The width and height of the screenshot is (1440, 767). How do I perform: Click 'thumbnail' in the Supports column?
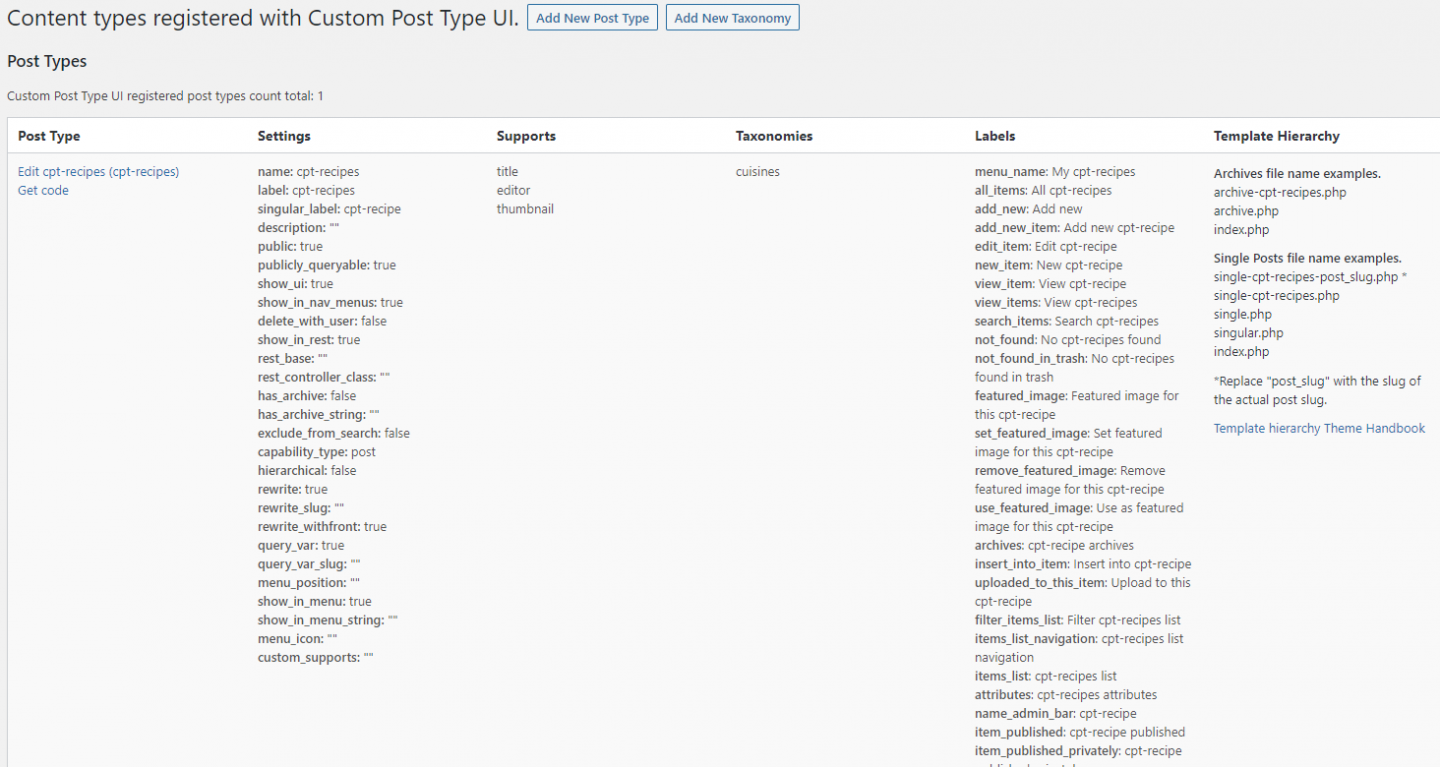pyautogui.click(x=525, y=210)
